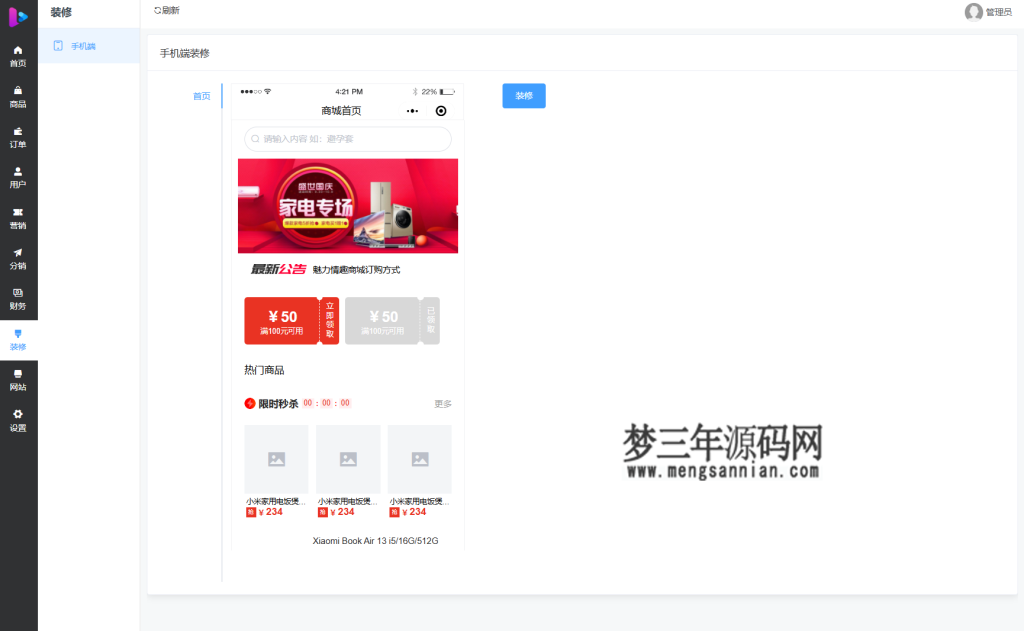Click the ••• capsule icon in phone preview
The width and height of the screenshot is (1024, 631).
412,111
